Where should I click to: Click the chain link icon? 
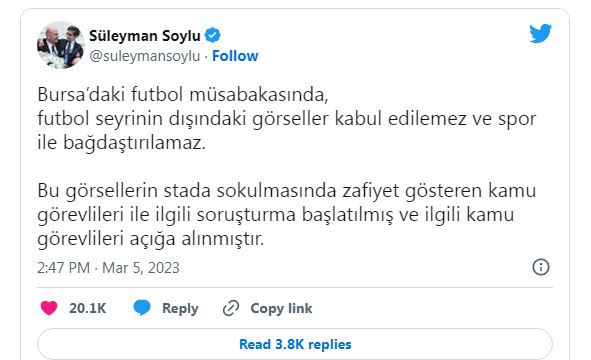coord(231,308)
